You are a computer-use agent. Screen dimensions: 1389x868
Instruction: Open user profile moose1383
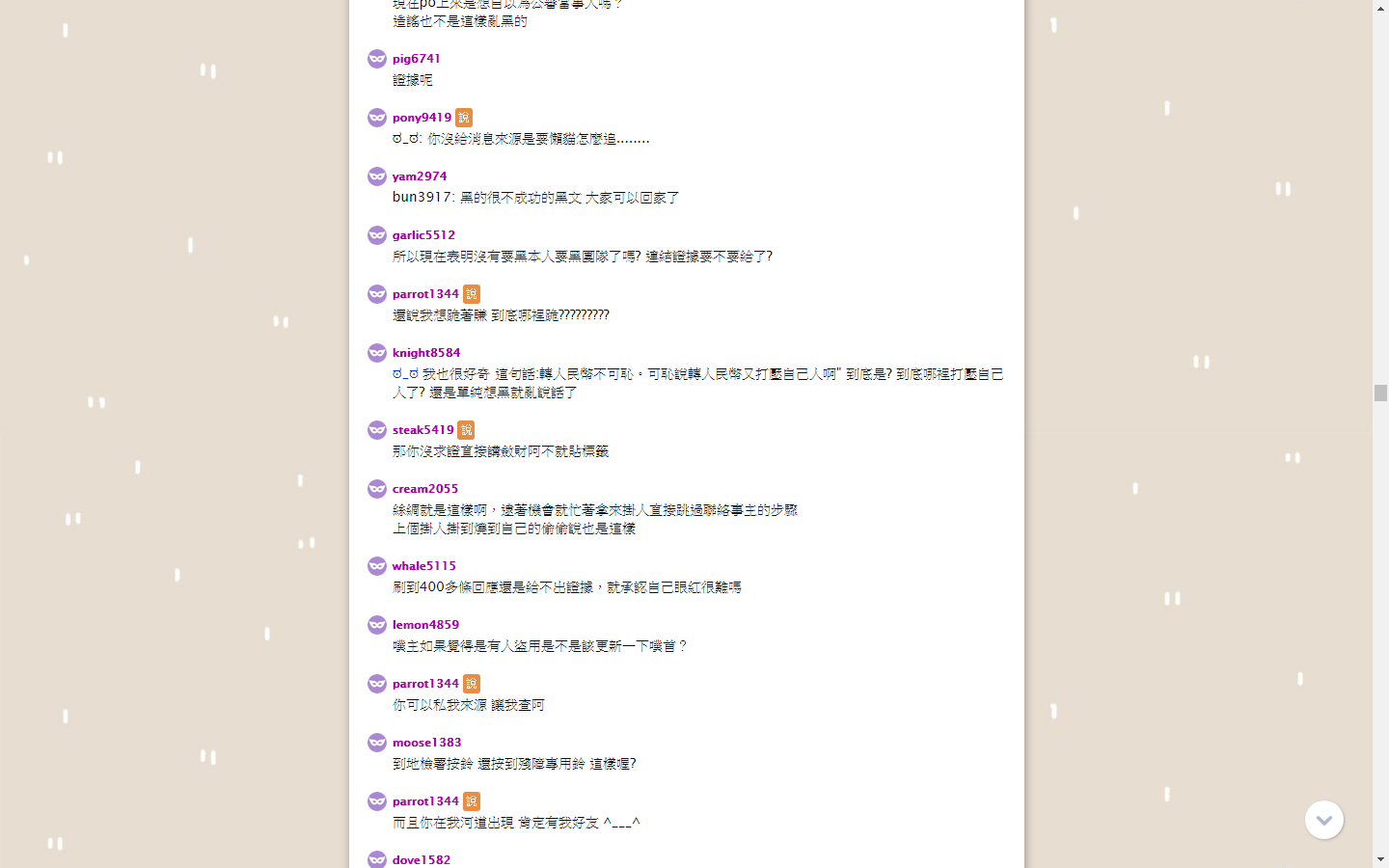[x=426, y=743]
